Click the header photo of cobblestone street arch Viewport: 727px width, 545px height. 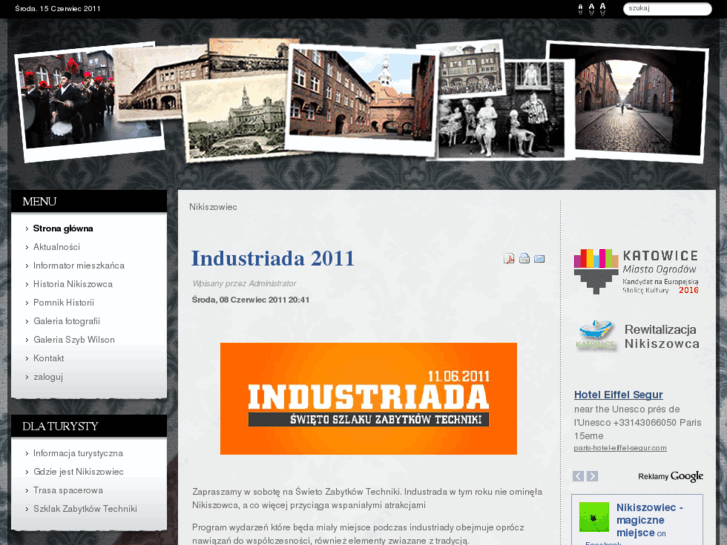[x=639, y=102]
